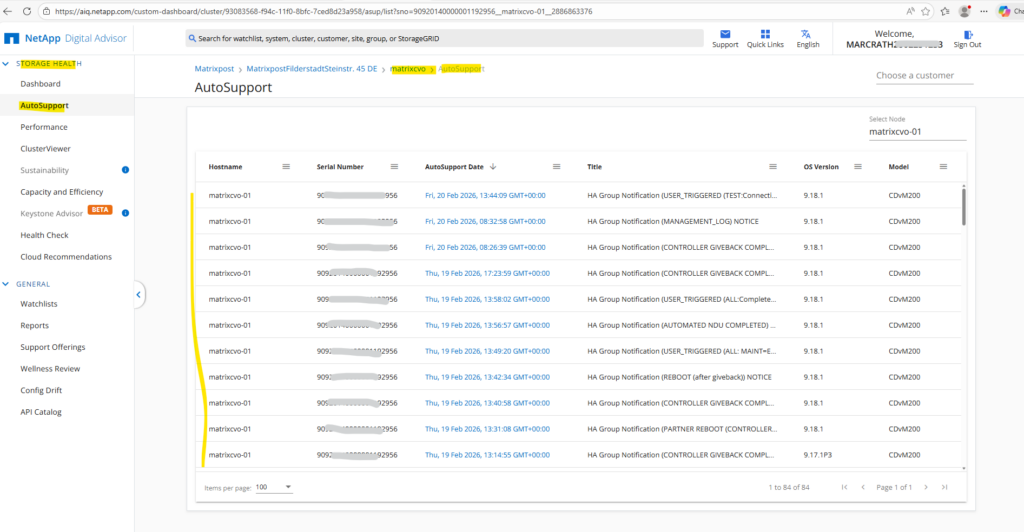Open the Model column menu icon
This screenshot has width=1024, height=532.
click(x=943, y=167)
